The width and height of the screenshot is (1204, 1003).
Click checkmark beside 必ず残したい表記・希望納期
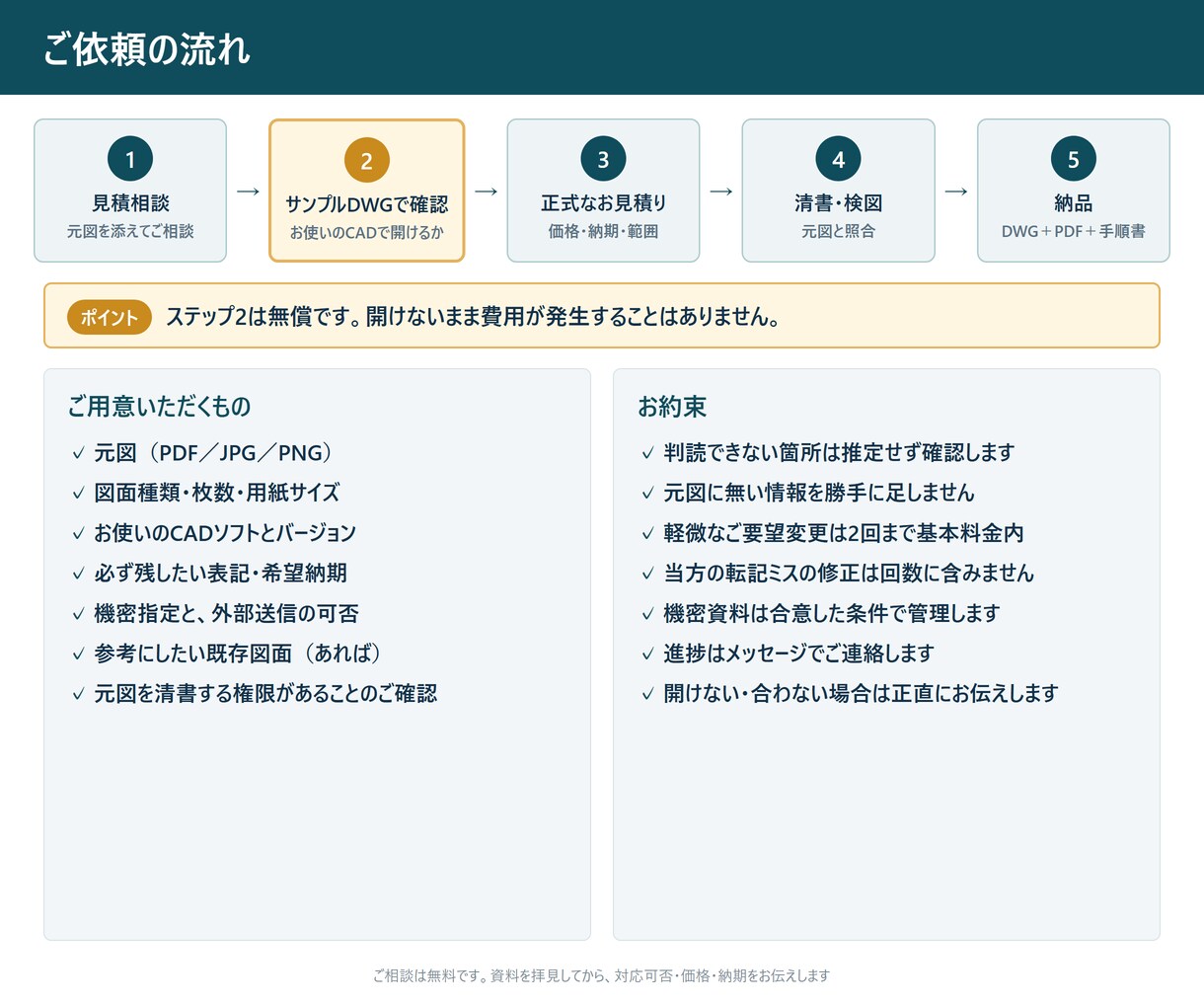(x=78, y=574)
